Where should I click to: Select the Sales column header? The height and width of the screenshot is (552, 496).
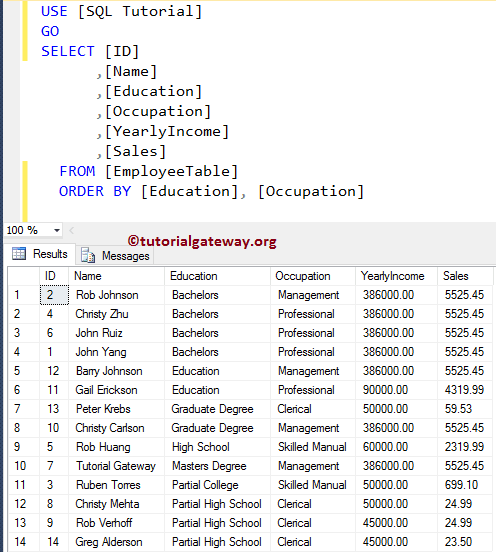tap(465, 276)
